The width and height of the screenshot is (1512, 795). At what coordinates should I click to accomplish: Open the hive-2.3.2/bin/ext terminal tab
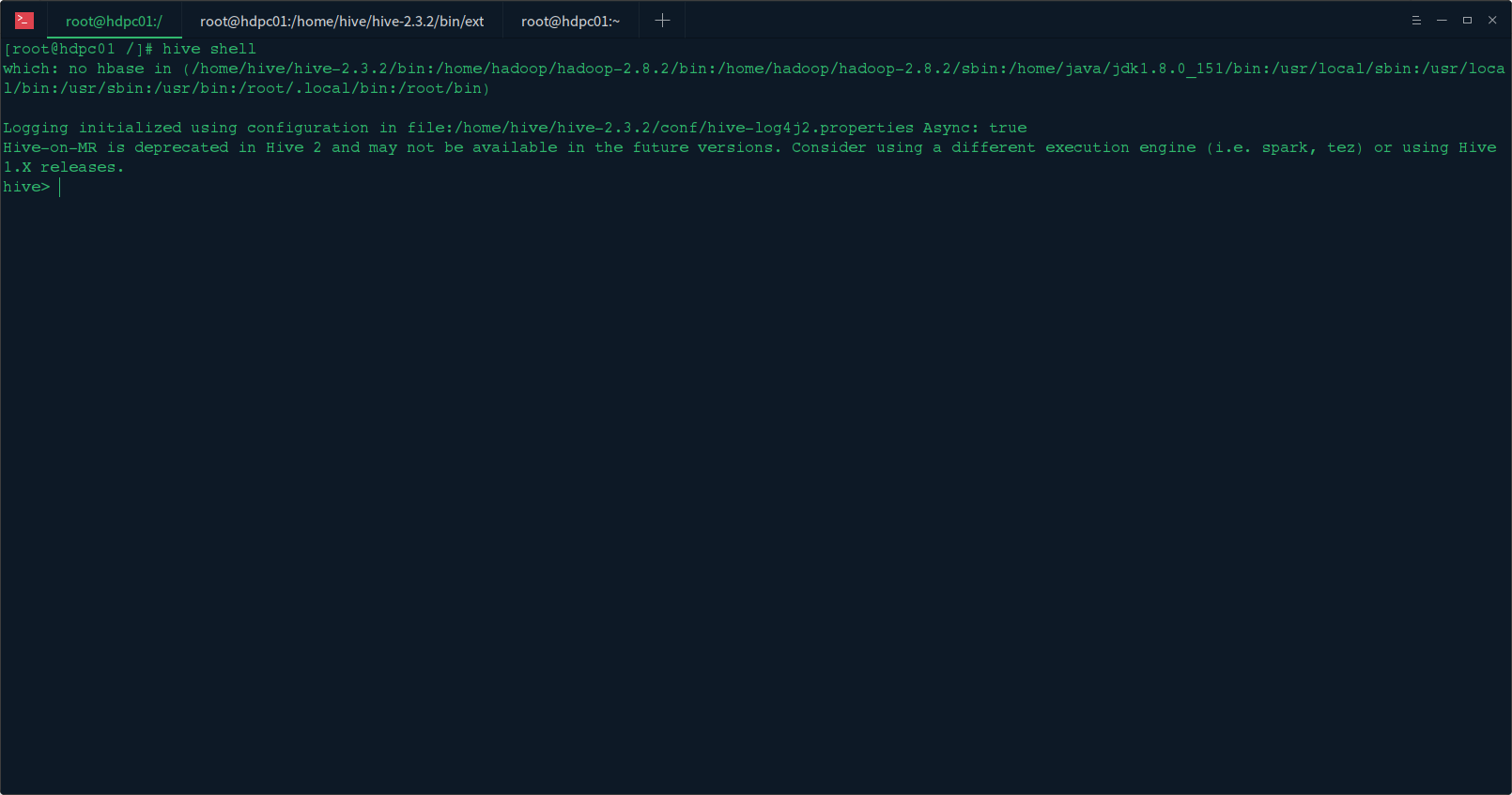click(x=342, y=21)
